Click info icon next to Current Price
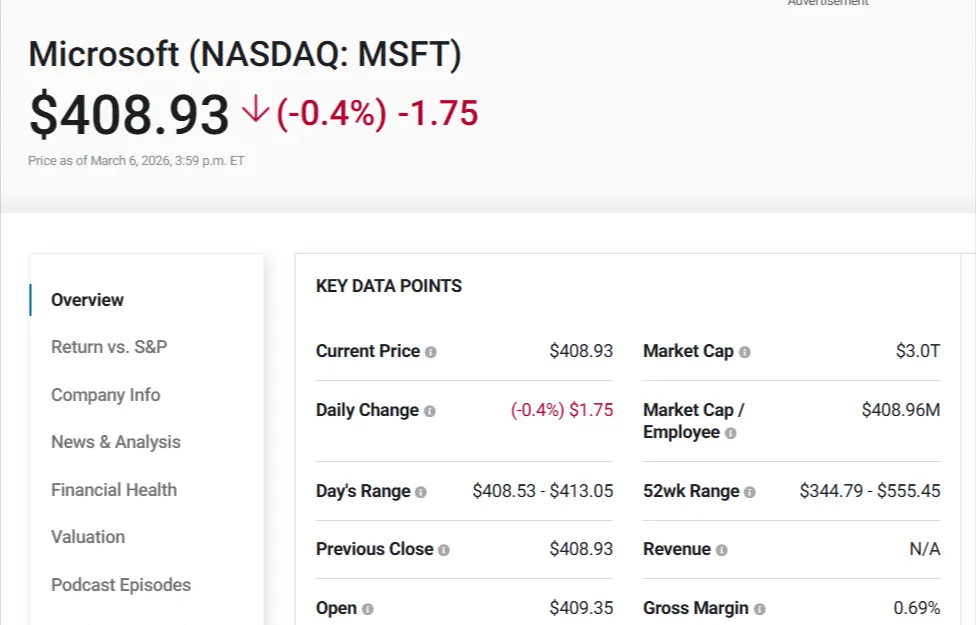Viewport: 976px width, 625px height. [x=431, y=352]
